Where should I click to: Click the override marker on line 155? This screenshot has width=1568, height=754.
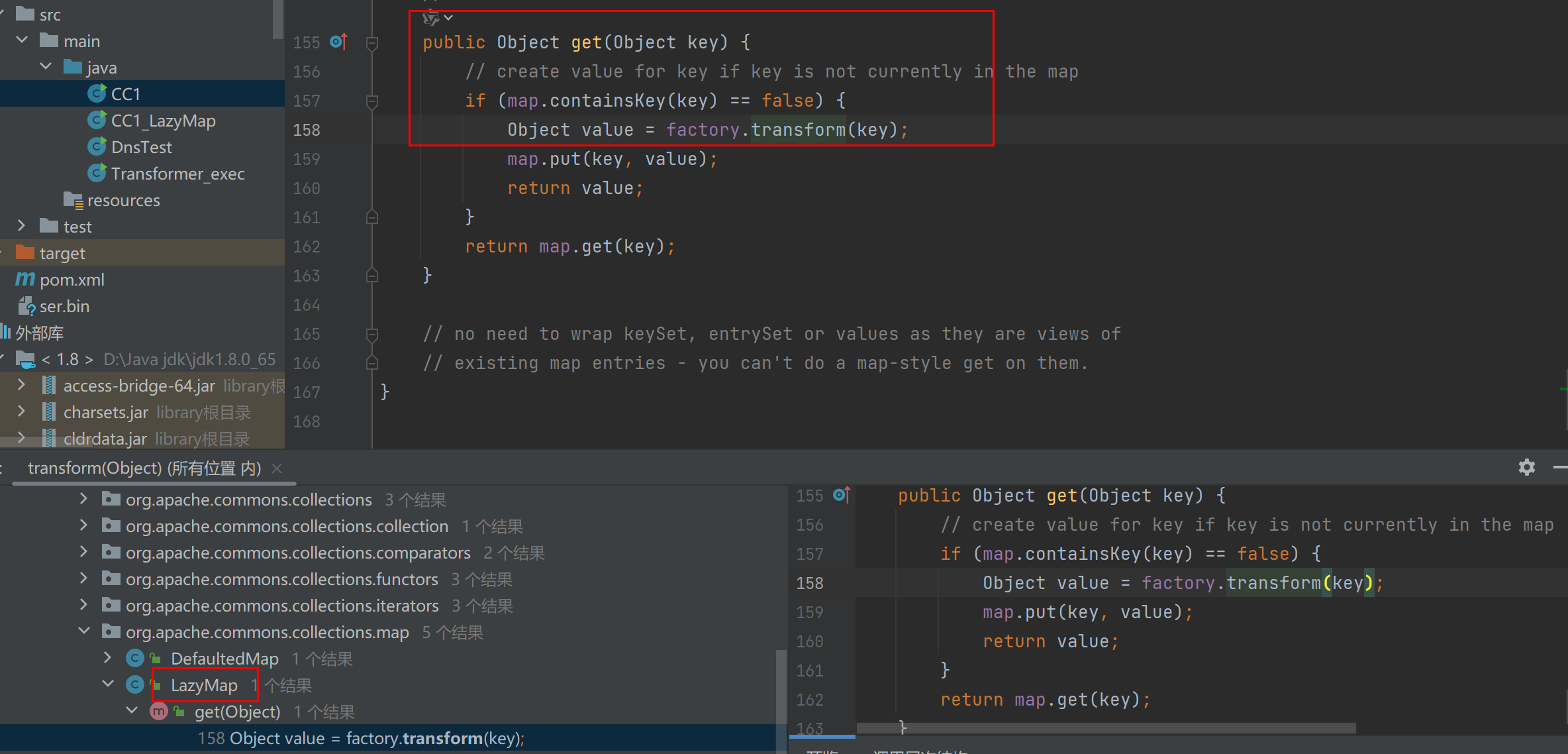339,42
